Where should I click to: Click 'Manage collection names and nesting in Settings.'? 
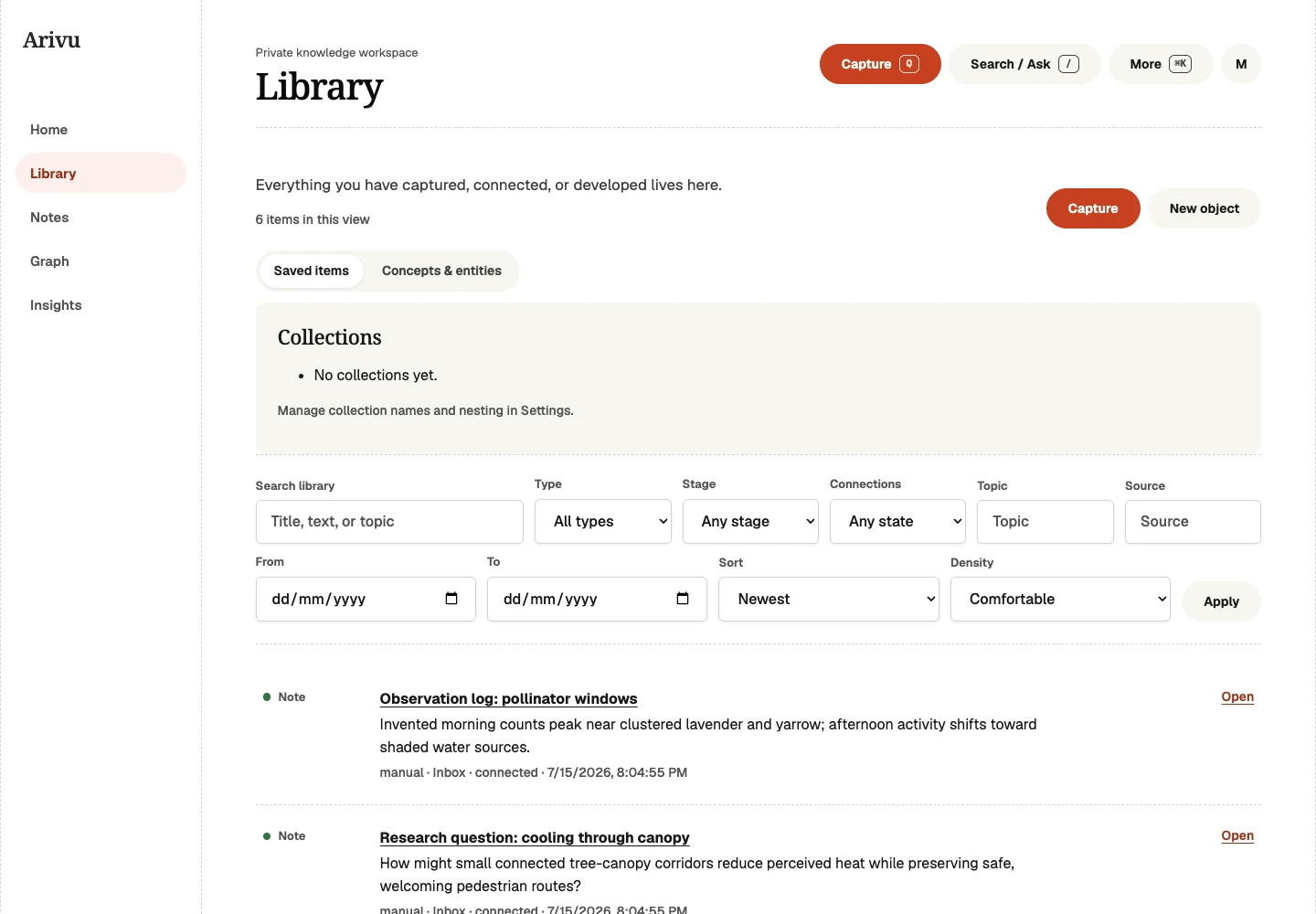coord(426,411)
